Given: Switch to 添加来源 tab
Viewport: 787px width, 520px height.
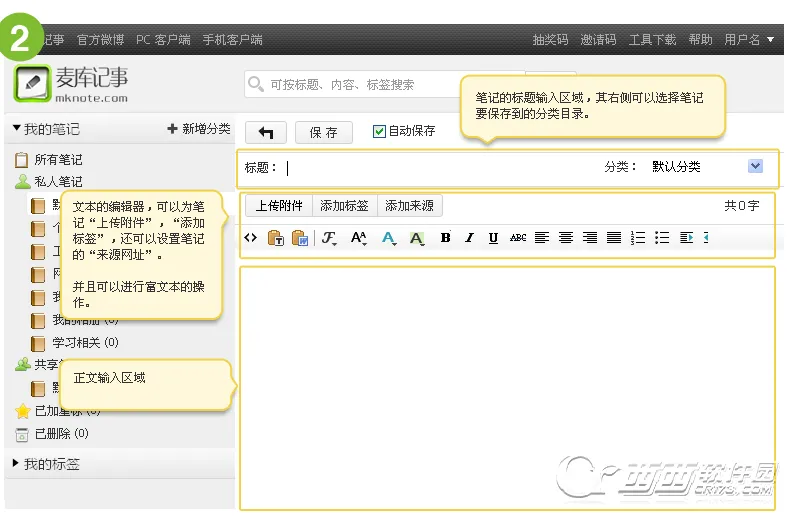Looking at the screenshot, I should point(410,206).
